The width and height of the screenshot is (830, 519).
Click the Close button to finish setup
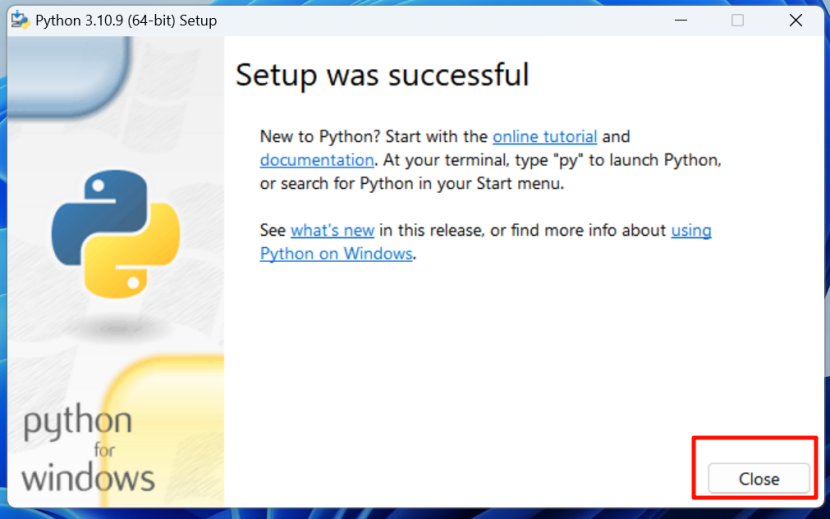pos(759,479)
